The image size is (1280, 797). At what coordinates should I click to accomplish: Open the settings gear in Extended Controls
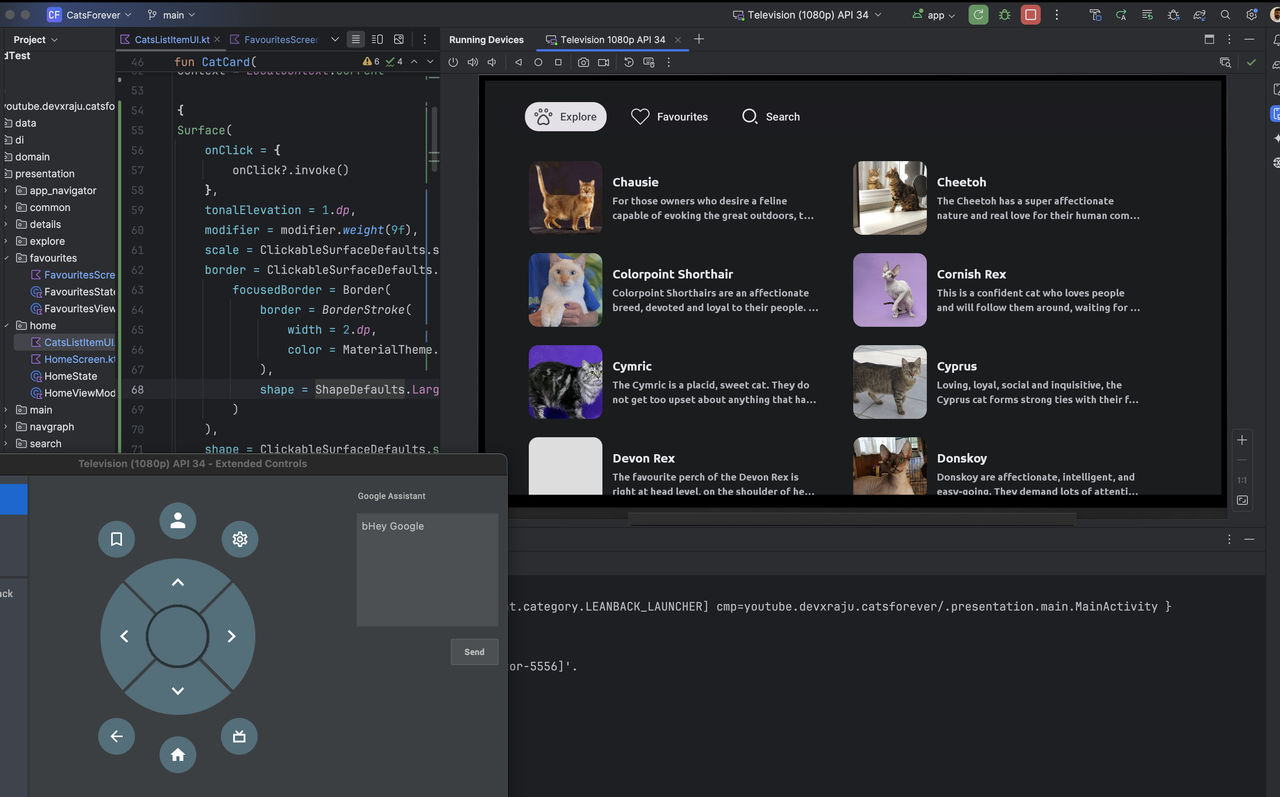coord(239,538)
